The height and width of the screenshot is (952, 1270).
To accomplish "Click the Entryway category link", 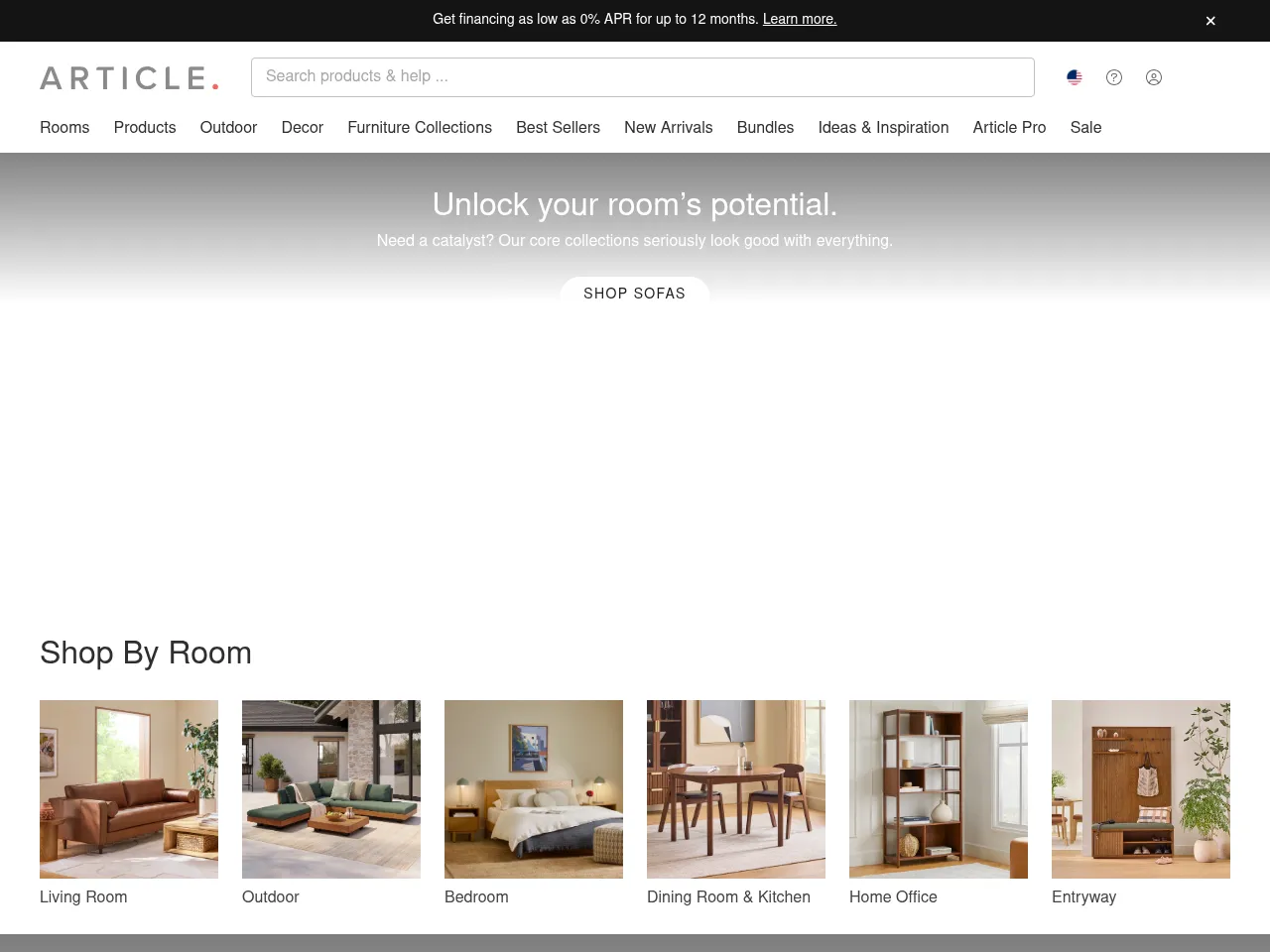I will pyautogui.click(x=1141, y=789).
